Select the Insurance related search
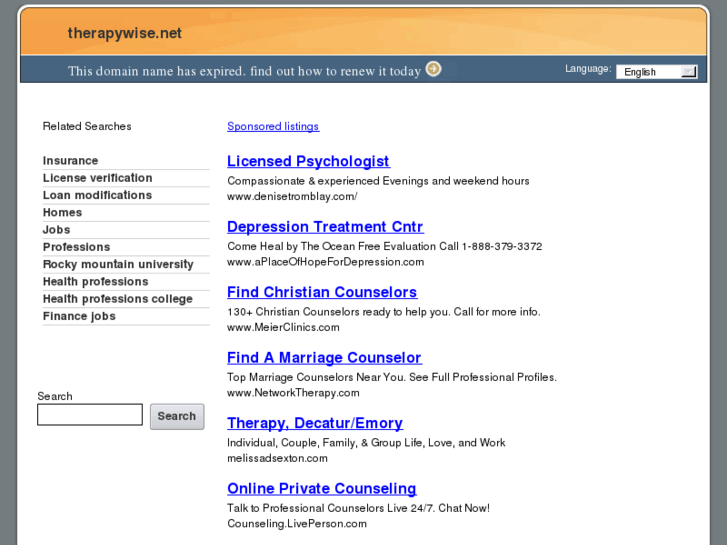The image size is (727, 545). [70, 160]
